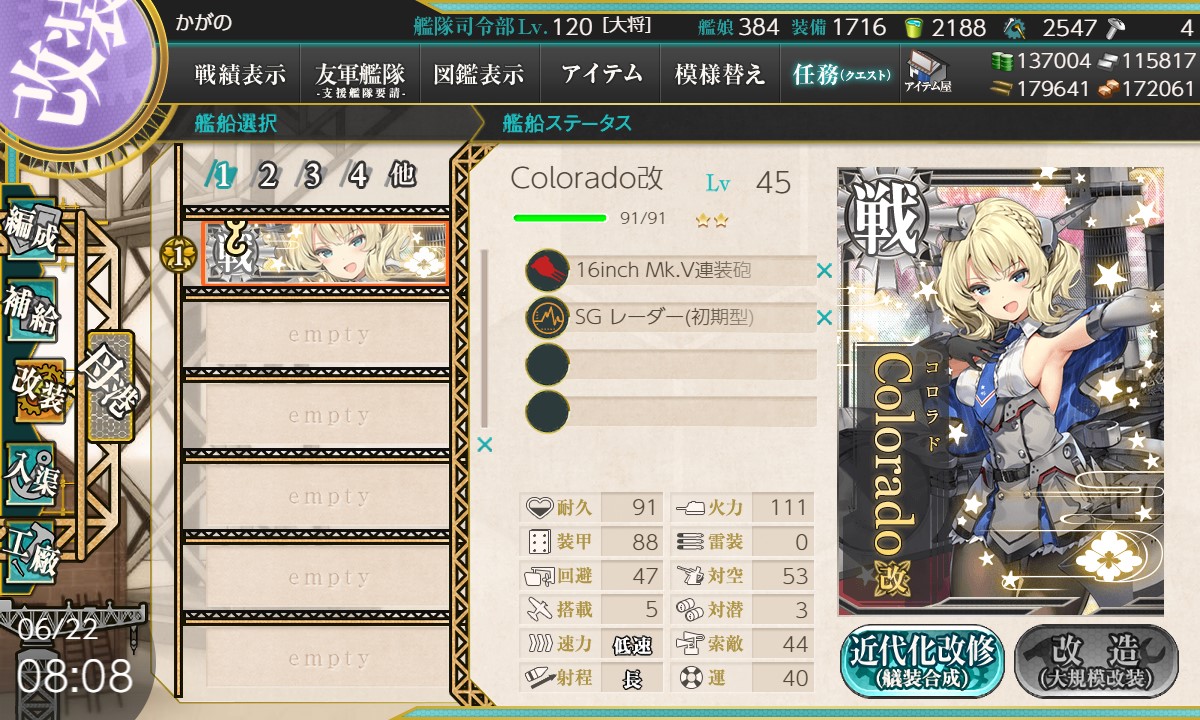Image resolution: width=1200 pixels, height=720 pixels.
Task: Remove the 16inch Mk.V連装砲 with its X
Action: click(824, 270)
